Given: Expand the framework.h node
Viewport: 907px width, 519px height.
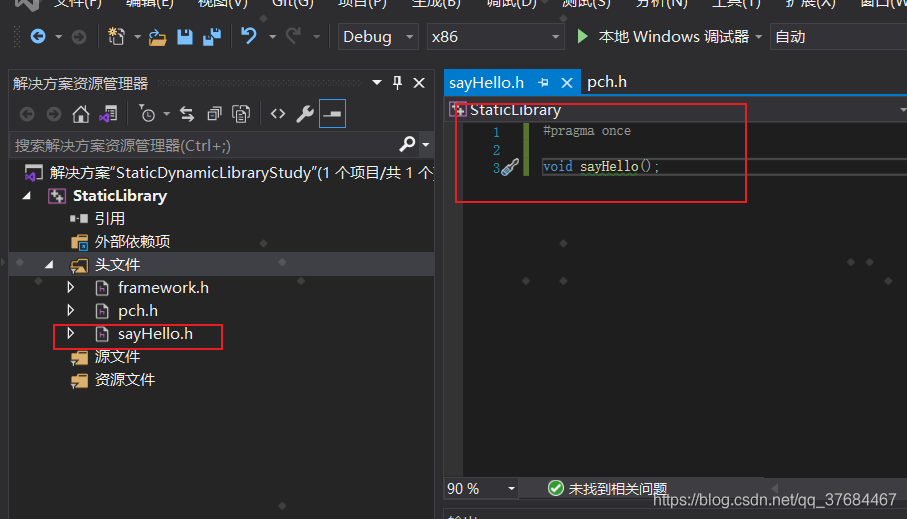Looking at the screenshot, I should [x=71, y=288].
